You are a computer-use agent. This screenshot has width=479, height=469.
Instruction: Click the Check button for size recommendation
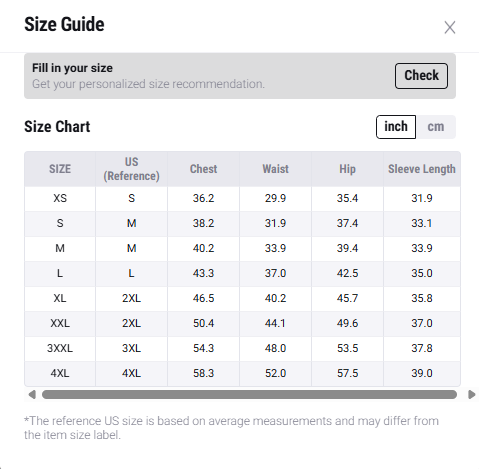point(421,76)
